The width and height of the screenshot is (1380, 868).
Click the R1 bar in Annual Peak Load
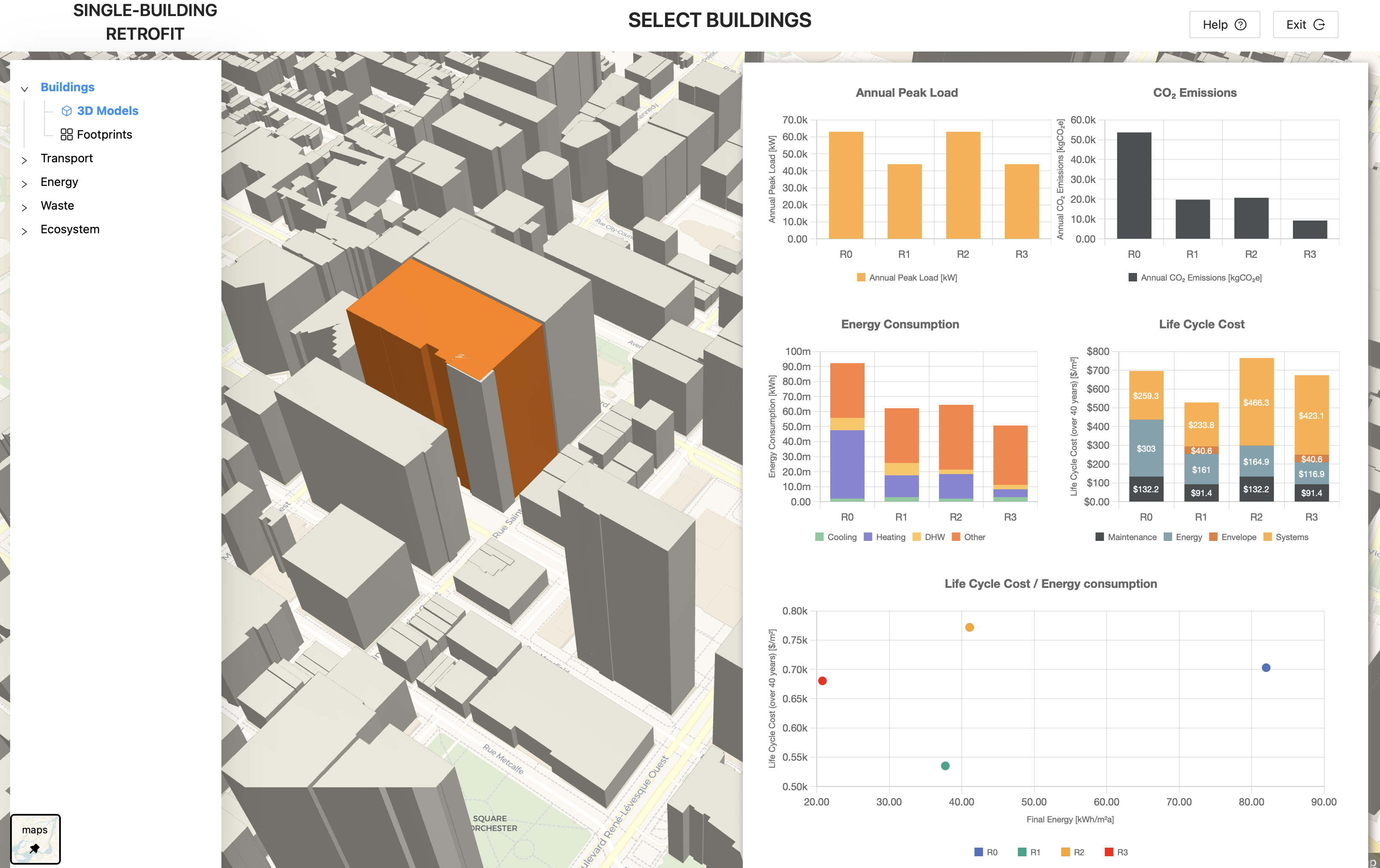pos(904,201)
